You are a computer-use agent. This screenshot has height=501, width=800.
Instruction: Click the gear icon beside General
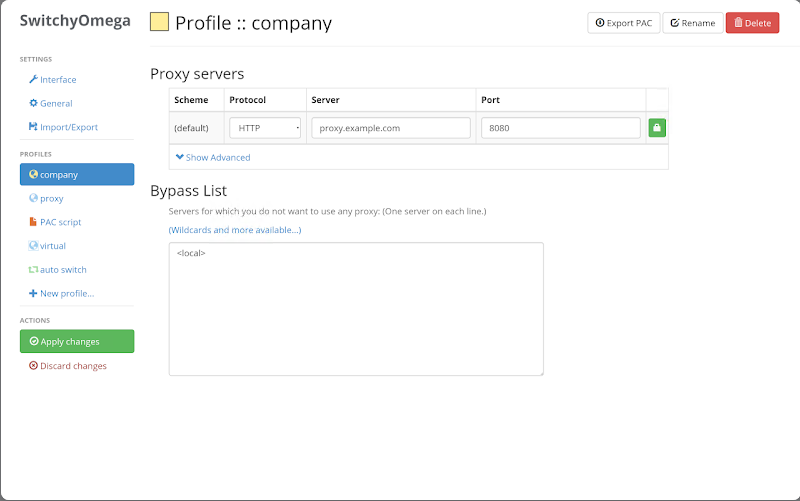coord(33,103)
